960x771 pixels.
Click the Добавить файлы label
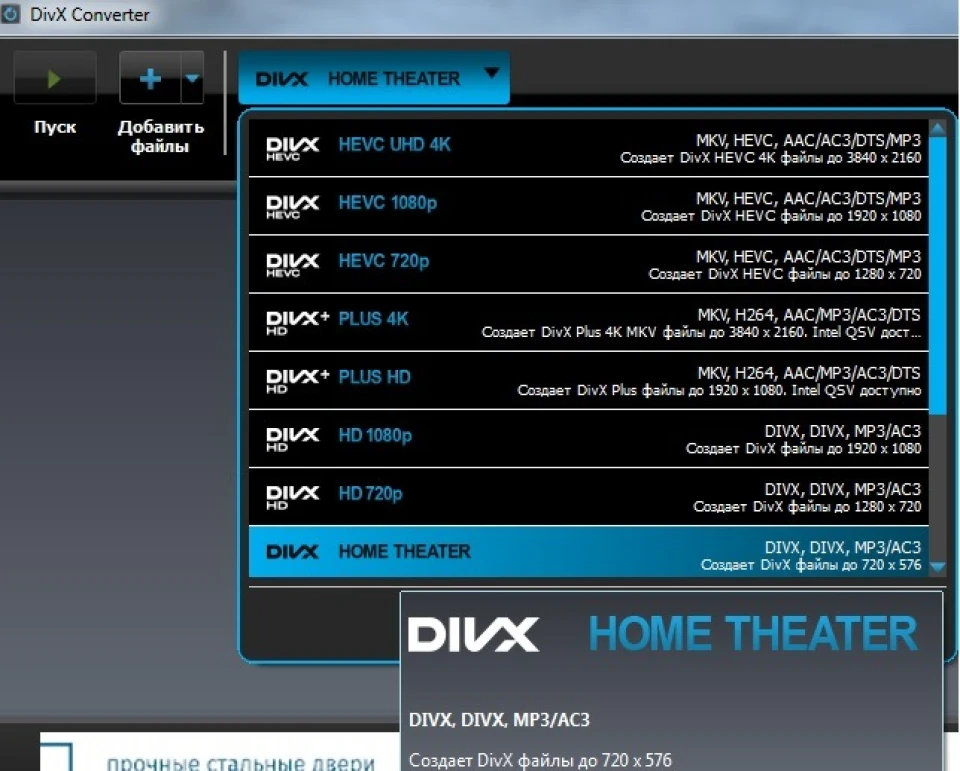[x=160, y=136]
